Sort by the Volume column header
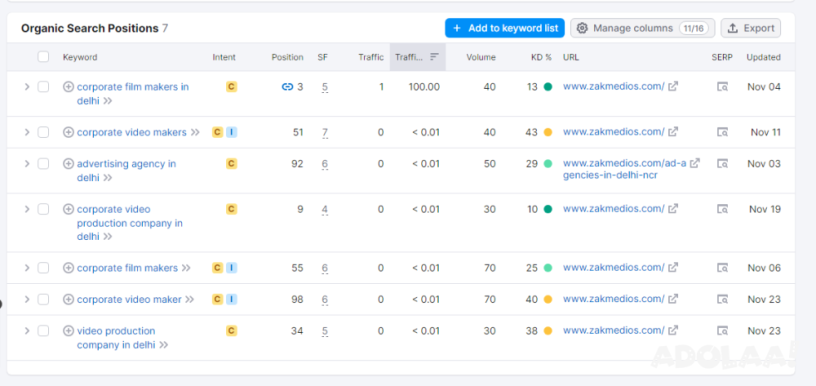 click(481, 57)
